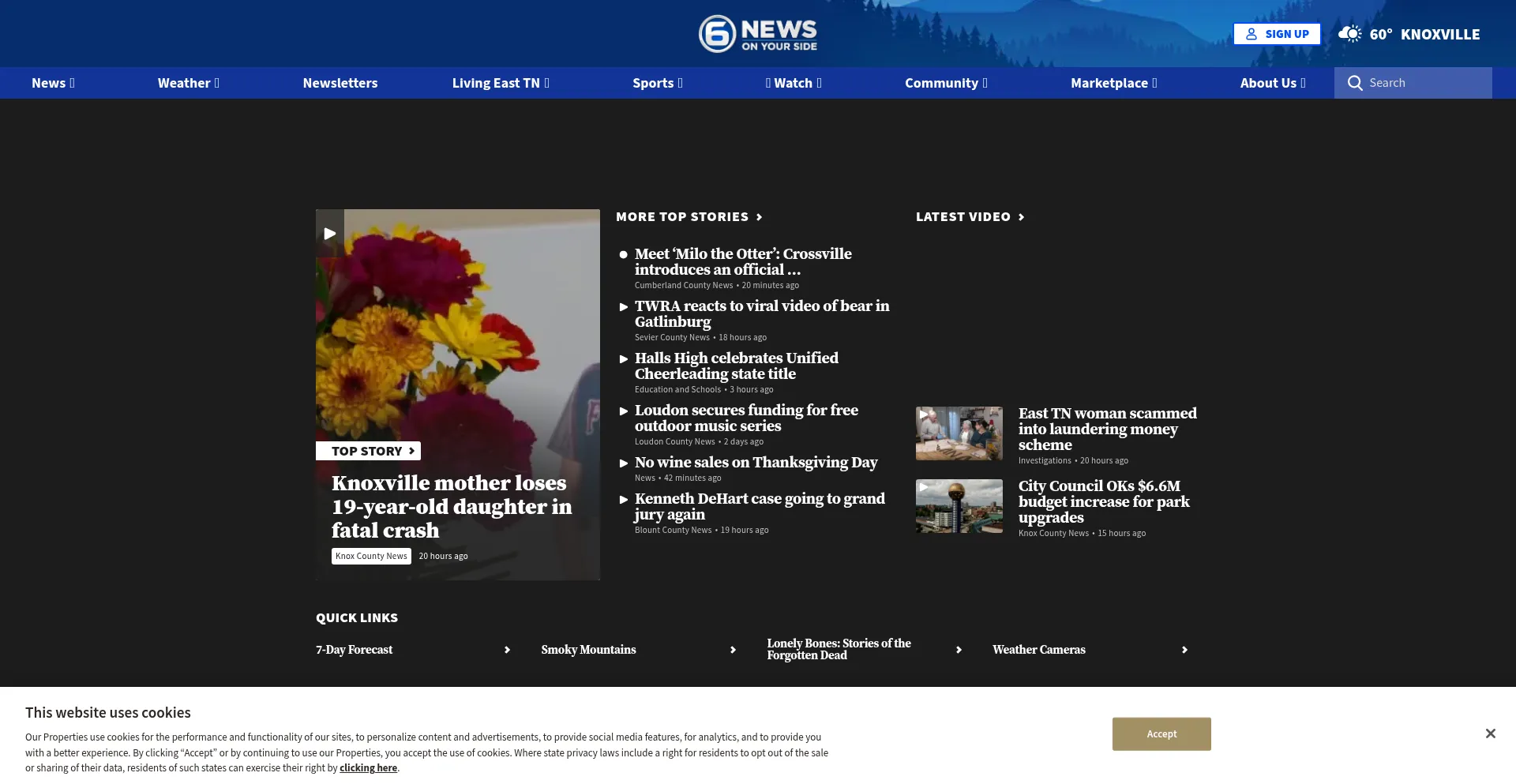Click the 6 News On Your Side logo
This screenshot has height=784, width=1516.
tap(757, 34)
